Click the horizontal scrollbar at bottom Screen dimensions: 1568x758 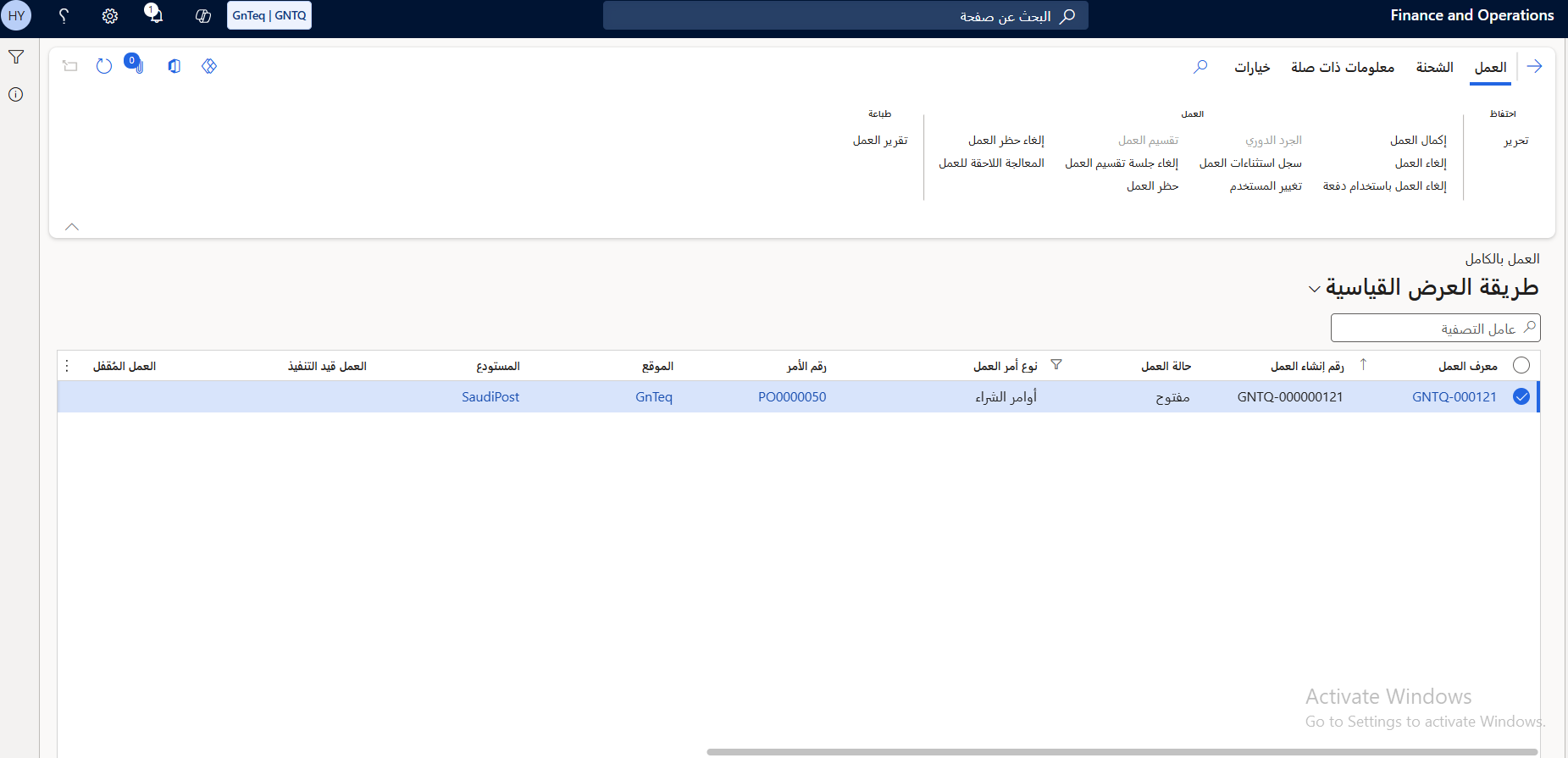[1122, 751]
